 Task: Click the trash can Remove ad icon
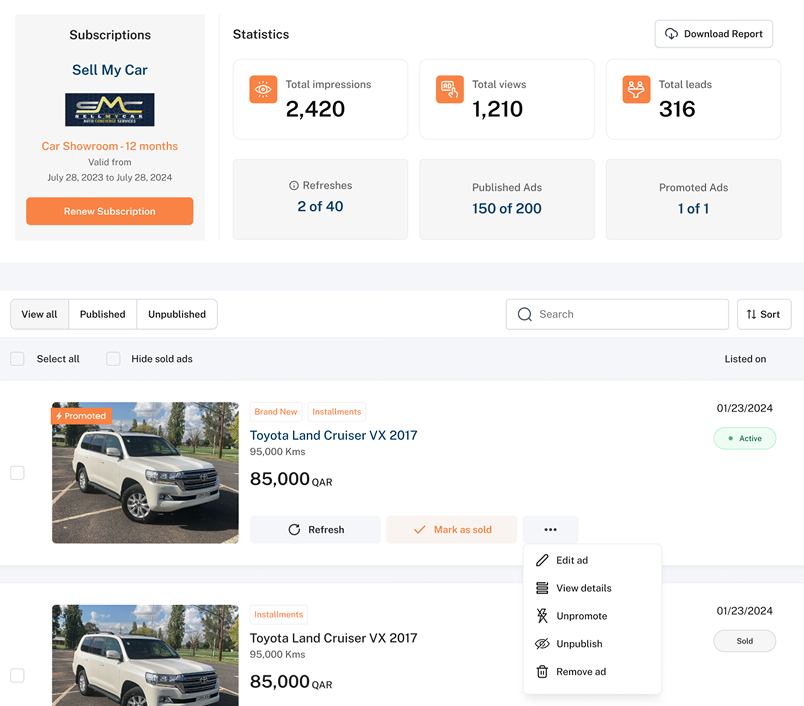click(x=542, y=672)
